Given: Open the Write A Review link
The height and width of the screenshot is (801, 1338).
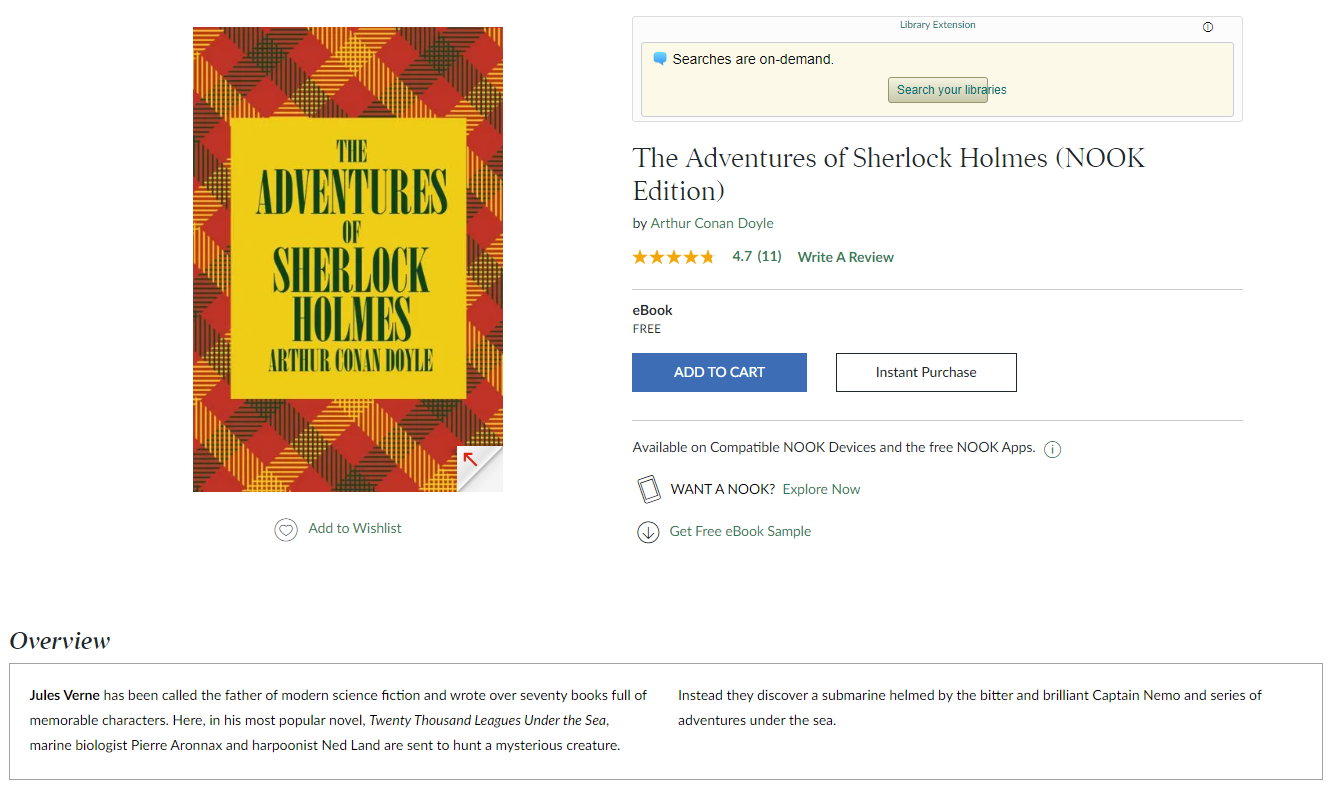Looking at the screenshot, I should click(846, 257).
